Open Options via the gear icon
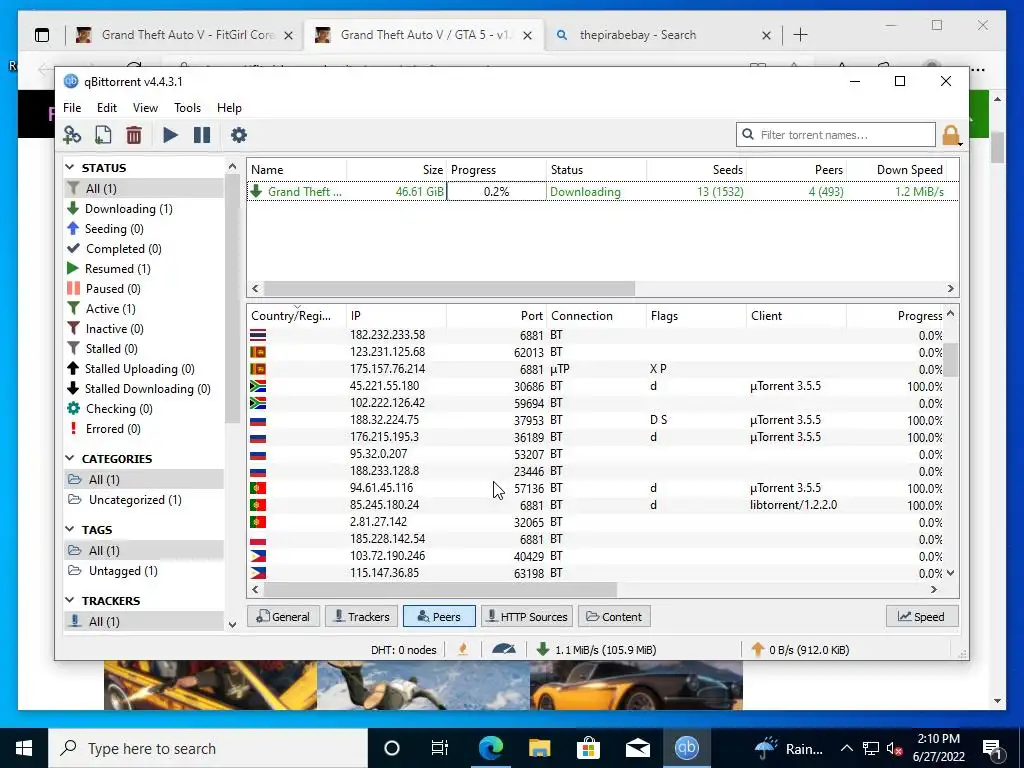The height and width of the screenshot is (768, 1024). (239, 135)
